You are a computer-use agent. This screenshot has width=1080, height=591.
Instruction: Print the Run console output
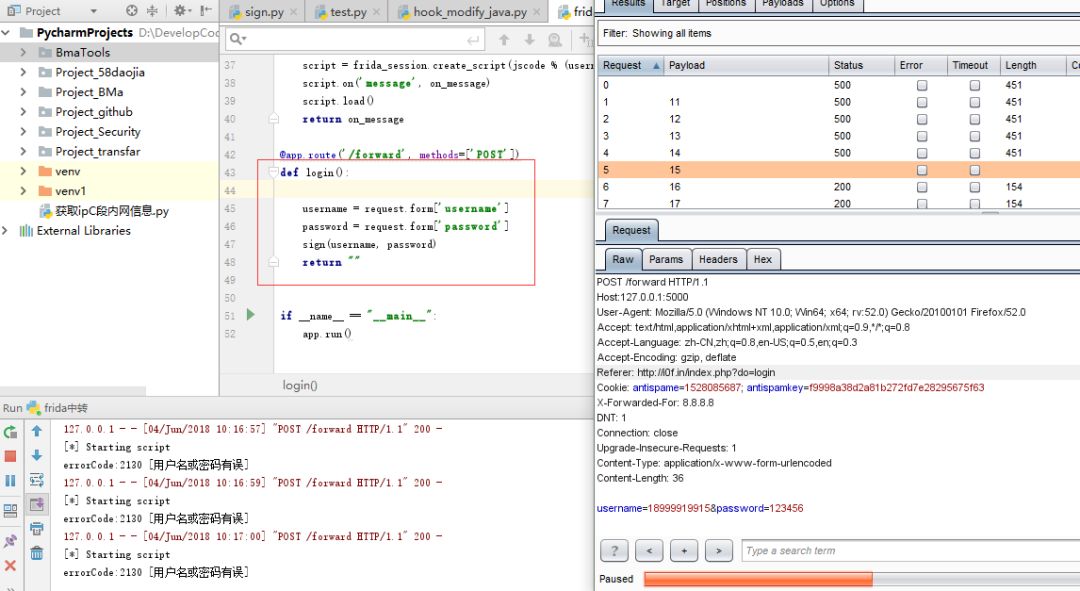(x=37, y=529)
